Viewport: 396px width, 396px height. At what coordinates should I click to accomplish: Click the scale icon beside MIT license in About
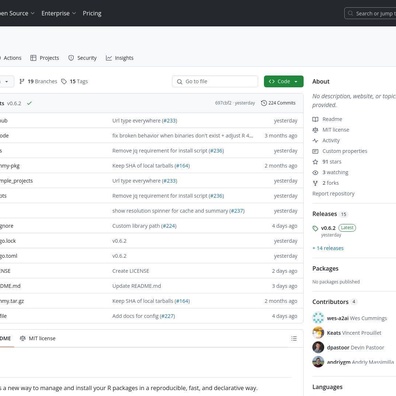click(x=315, y=130)
